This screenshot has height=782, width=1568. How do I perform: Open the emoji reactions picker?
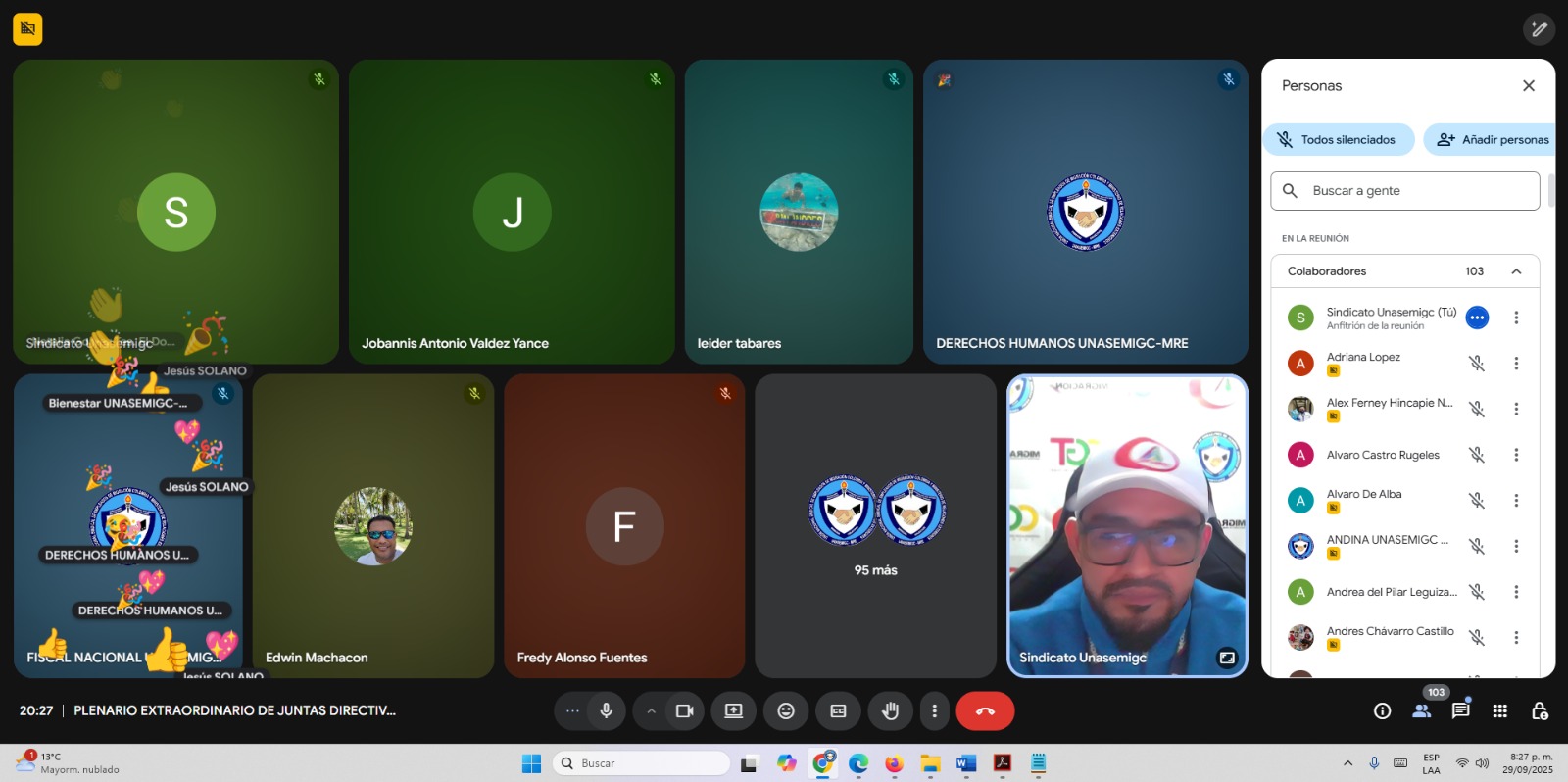(x=786, y=711)
